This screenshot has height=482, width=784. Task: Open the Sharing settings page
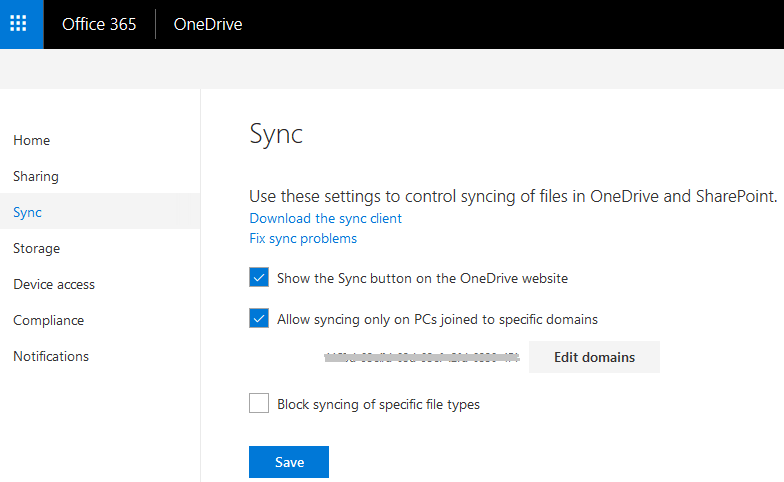(36, 176)
